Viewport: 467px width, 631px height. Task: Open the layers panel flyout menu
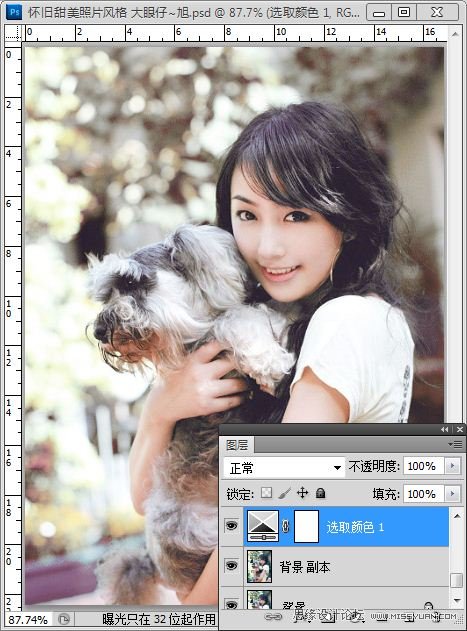point(457,444)
